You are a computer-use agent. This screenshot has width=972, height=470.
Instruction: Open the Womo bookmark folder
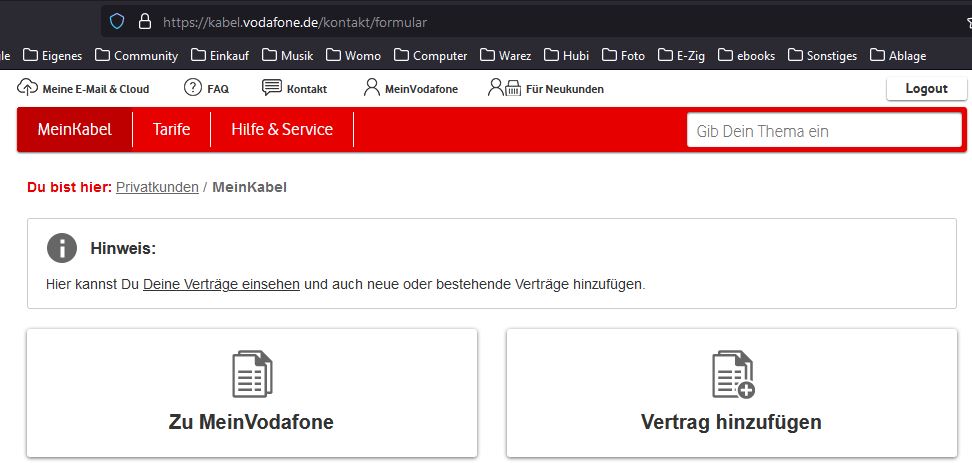click(x=353, y=55)
